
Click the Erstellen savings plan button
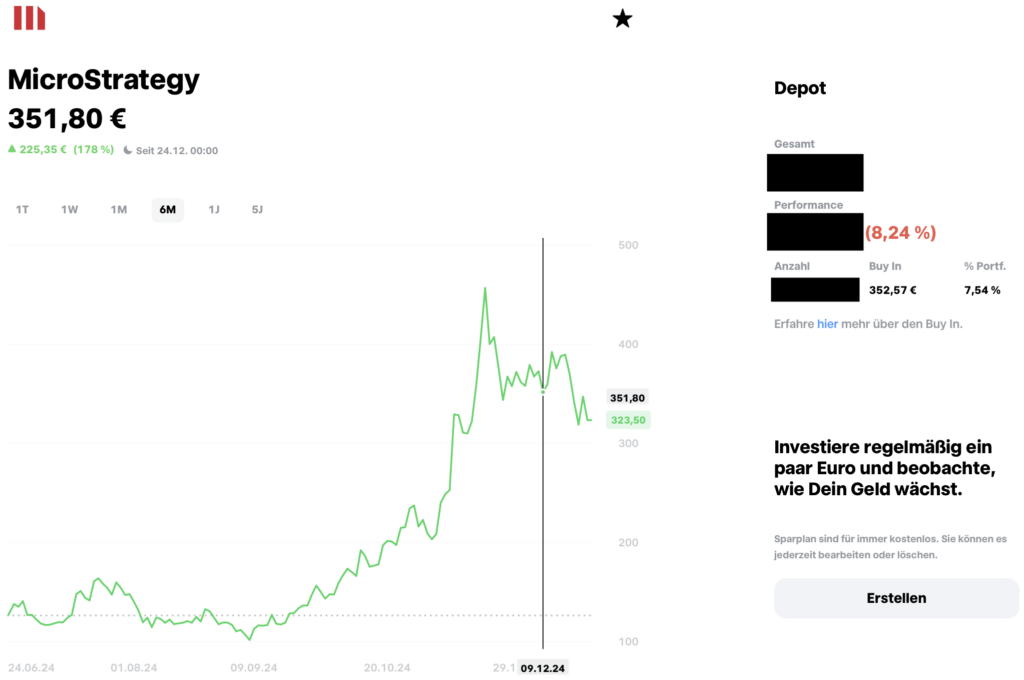[896, 598]
